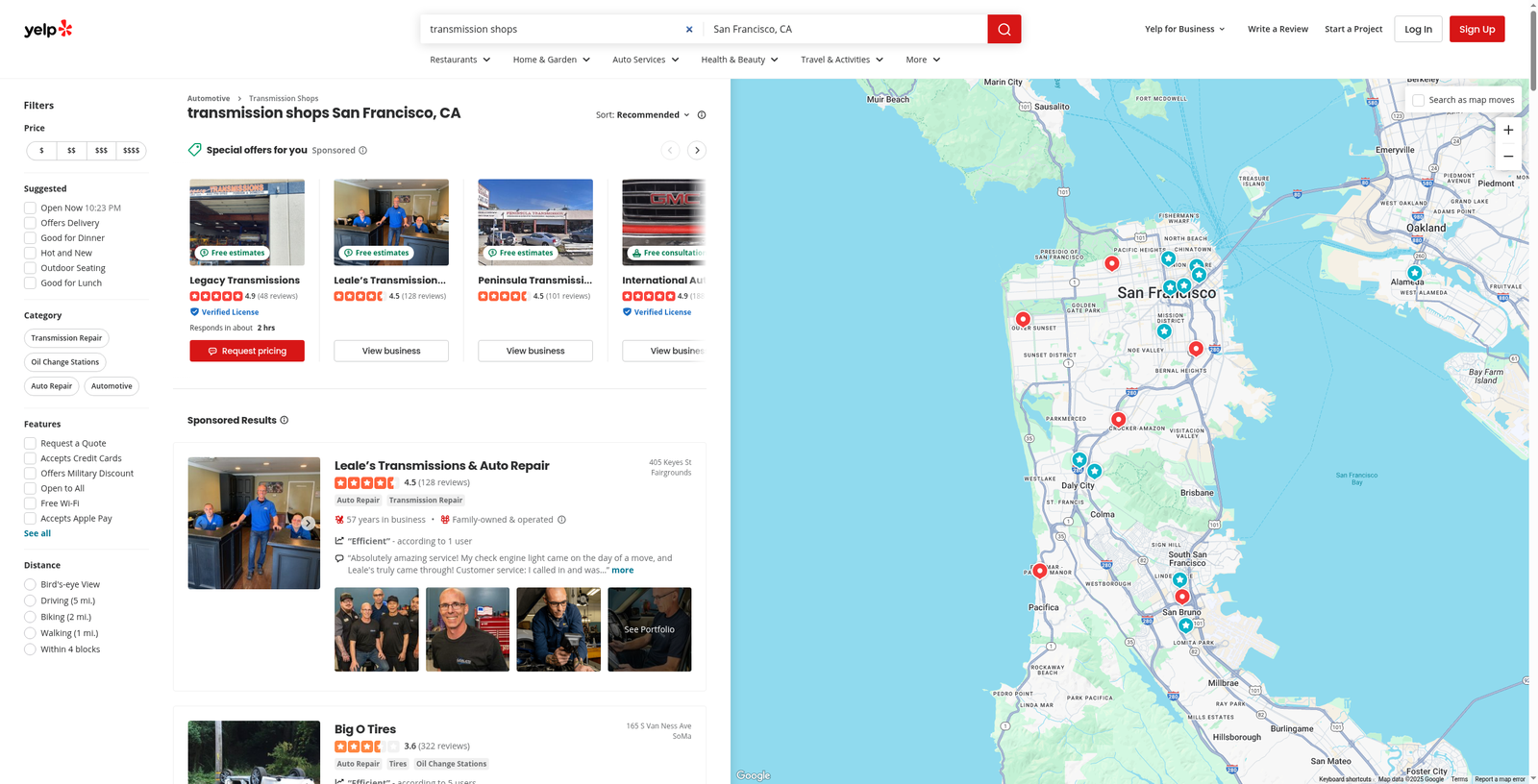Expand features with See all
Image resolution: width=1538 pixels, height=784 pixels.
coord(37,533)
